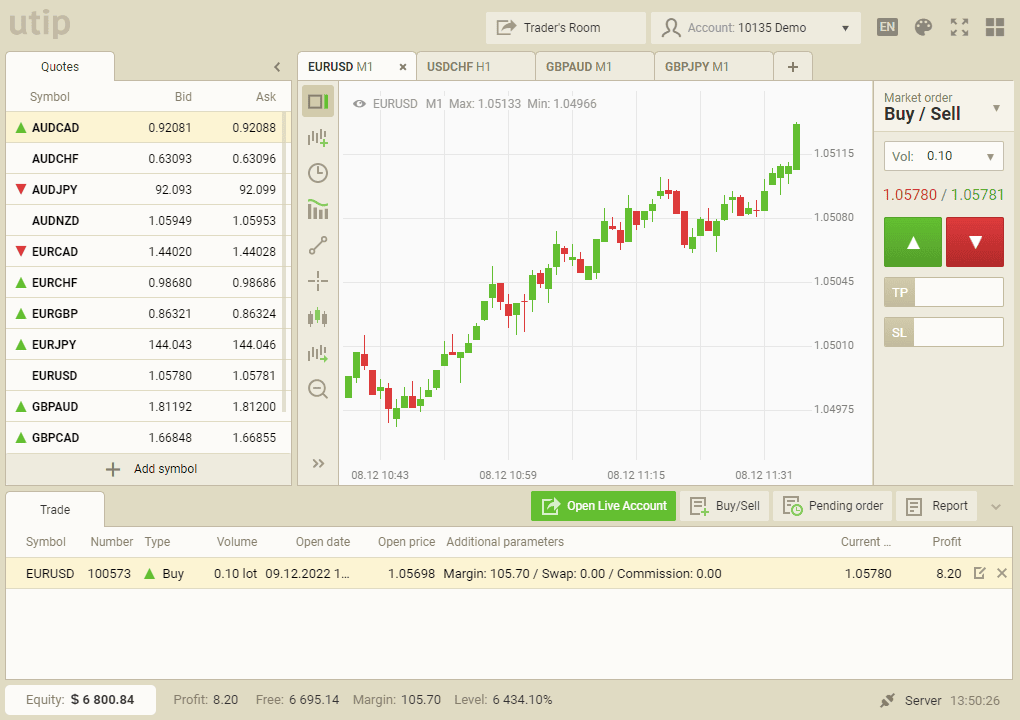The image size is (1020, 720).
Task: Click the Pending order button
Action: [x=833, y=506]
